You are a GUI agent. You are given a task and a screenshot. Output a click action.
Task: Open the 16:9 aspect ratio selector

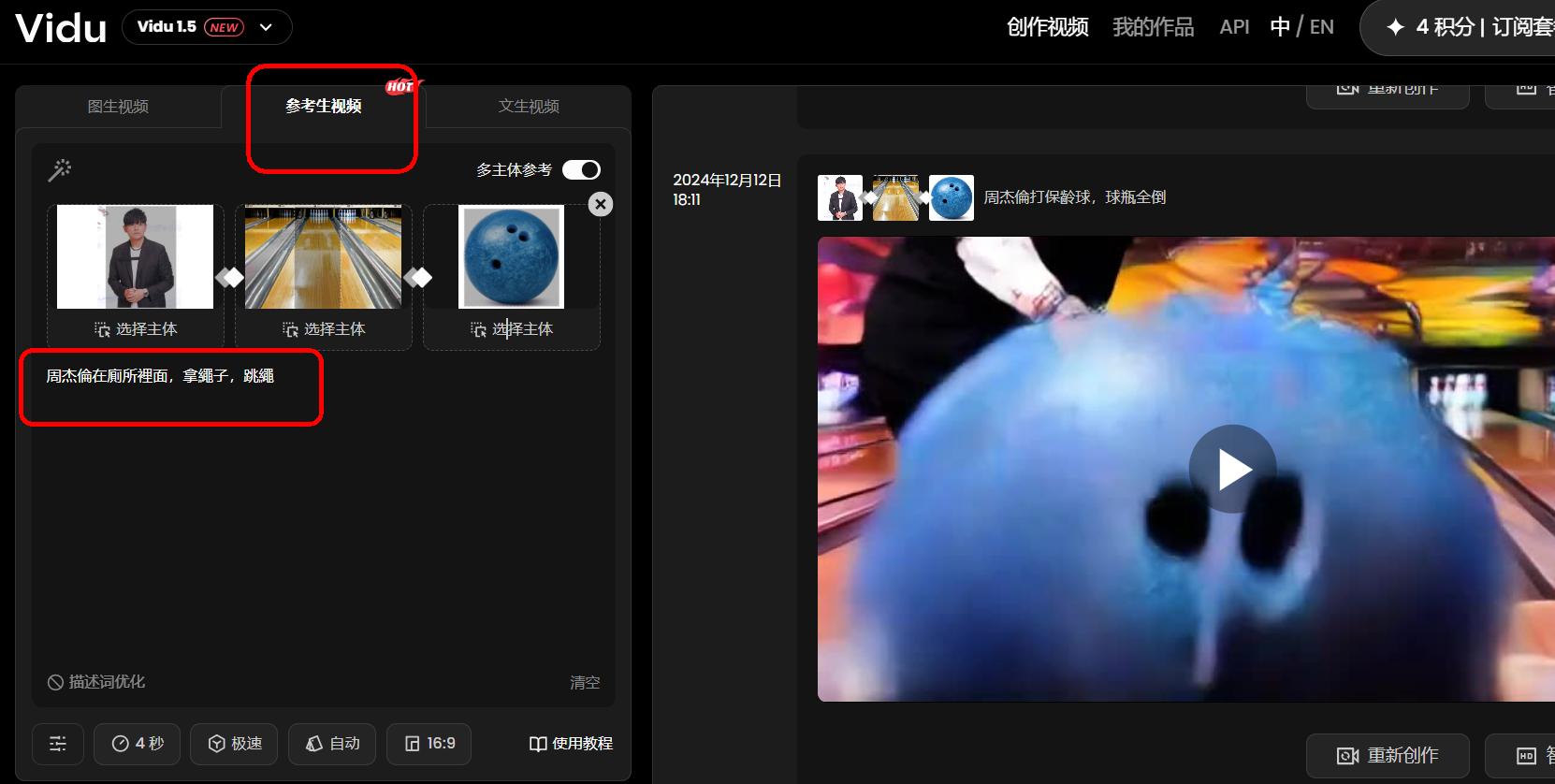pos(429,744)
